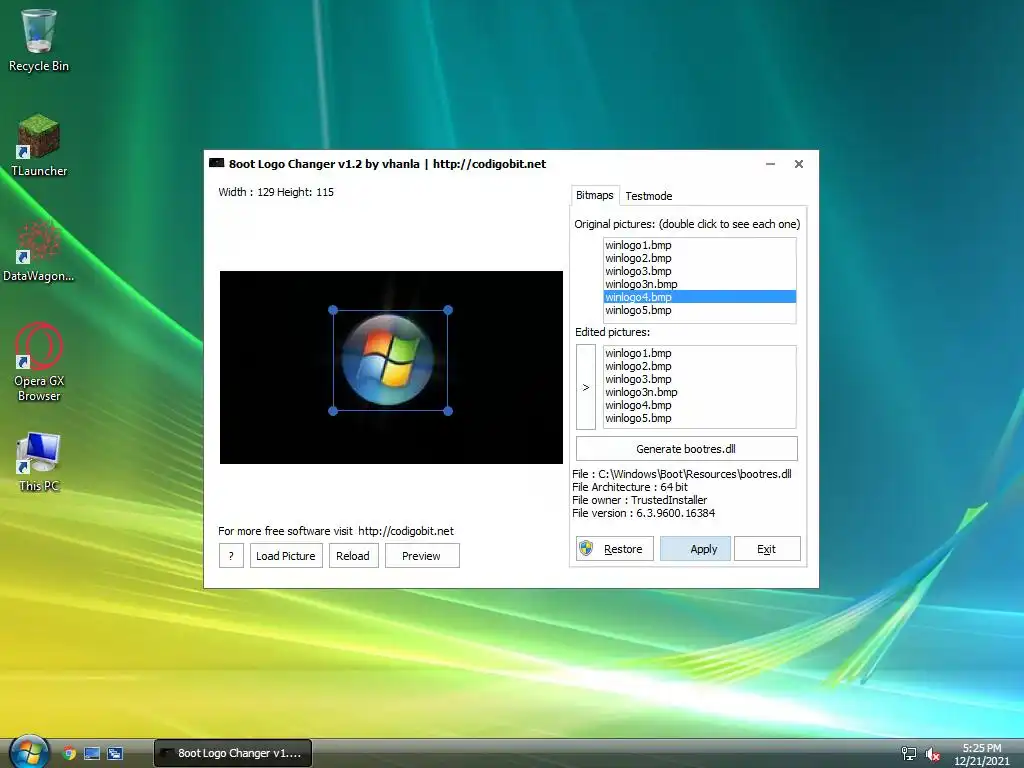Switch to the Testmode tab
Image resolution: width=1024 pixels, height=768 pixels.
648,196
